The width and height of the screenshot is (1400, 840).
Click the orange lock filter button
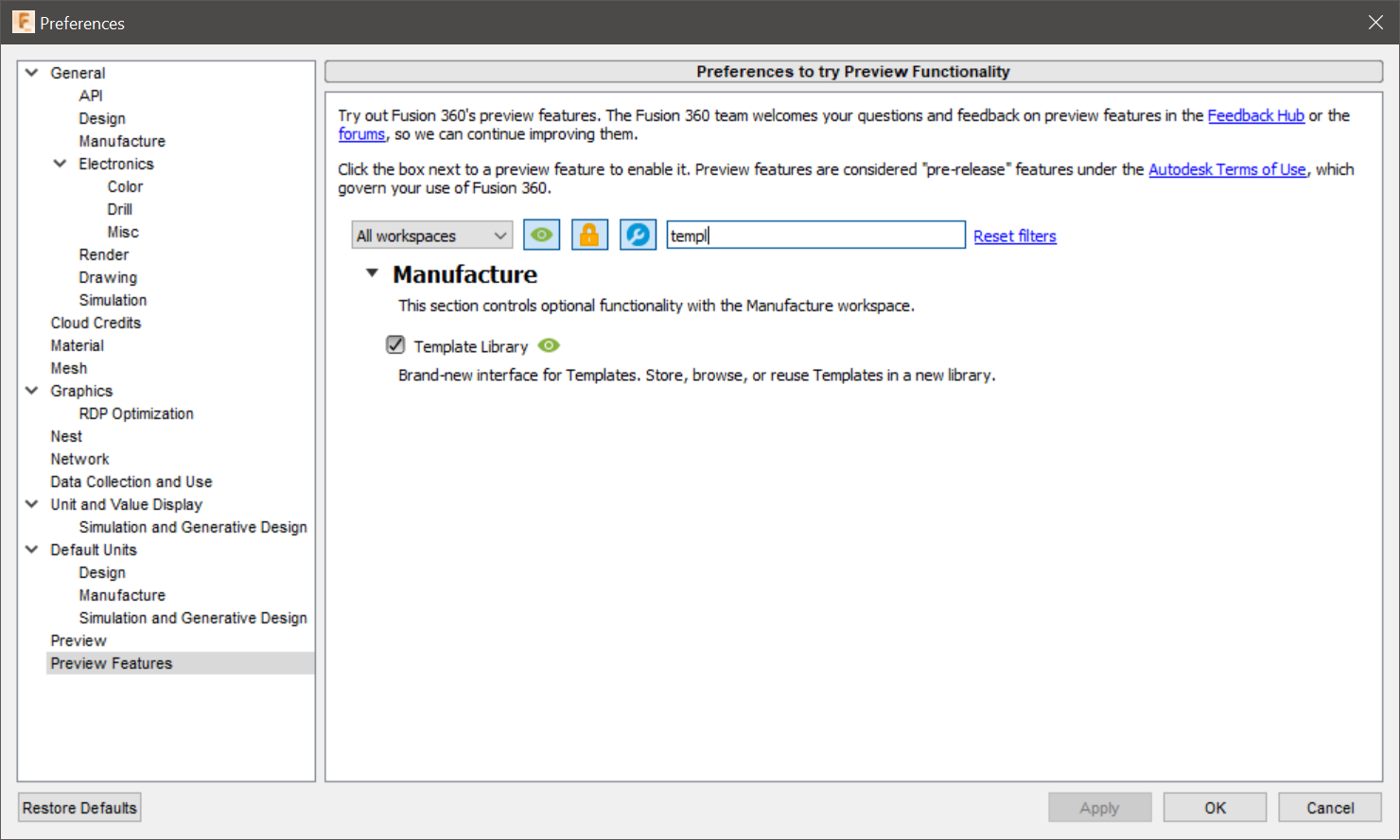[589, 235]
